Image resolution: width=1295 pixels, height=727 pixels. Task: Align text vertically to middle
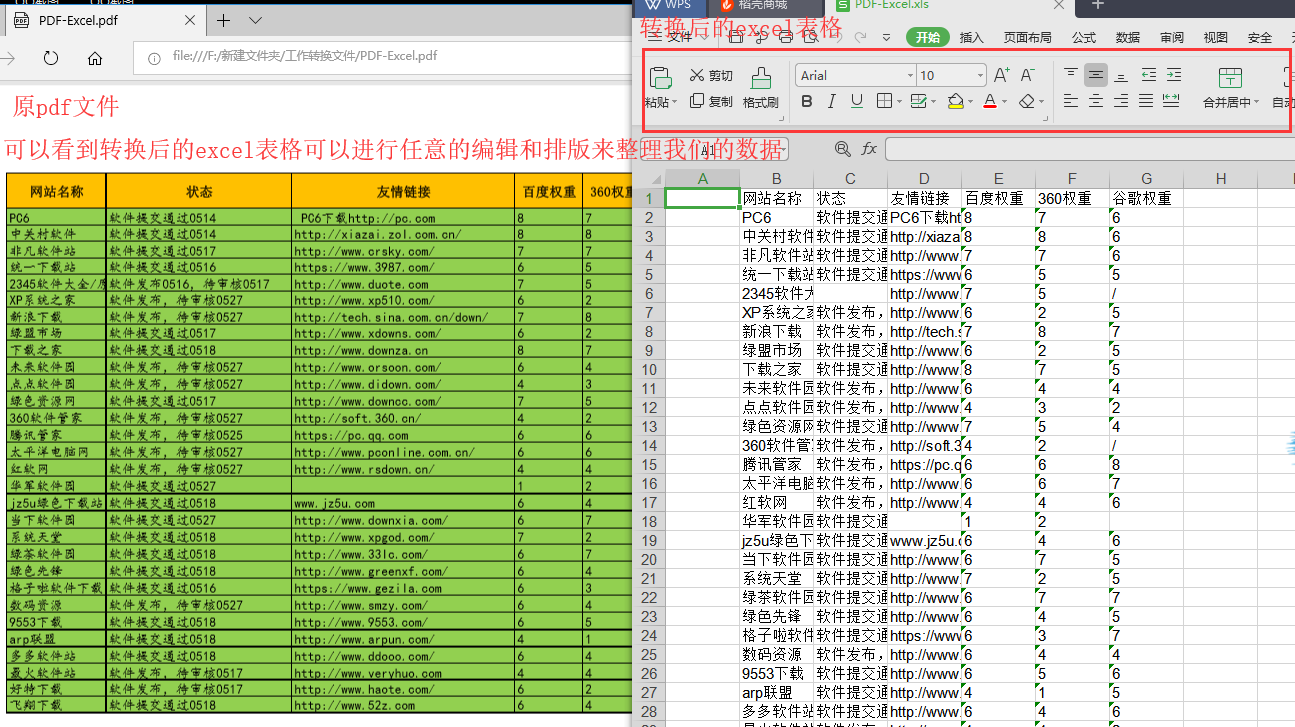pyautogui.click(x=1096, y=75)
